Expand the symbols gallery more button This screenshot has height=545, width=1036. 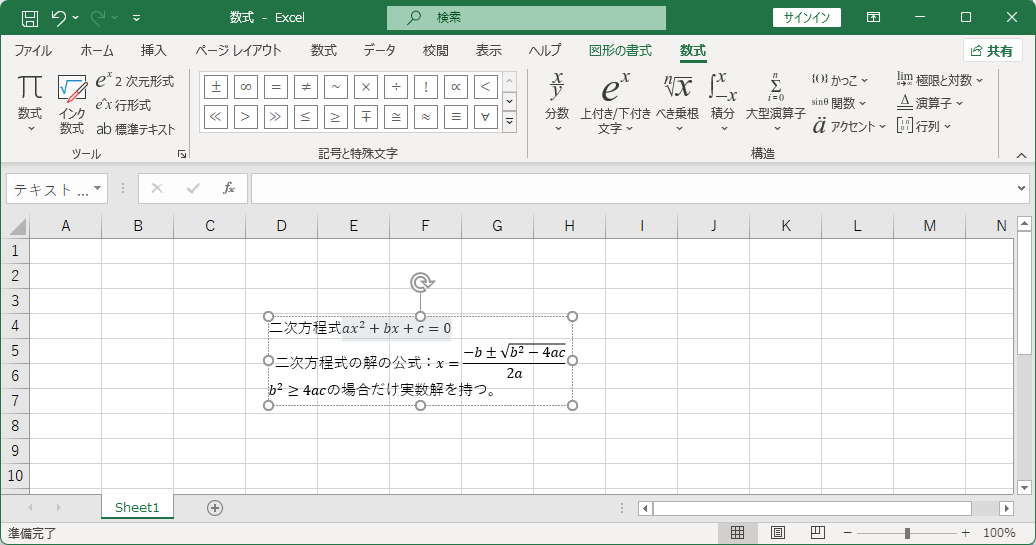(509, 122)
